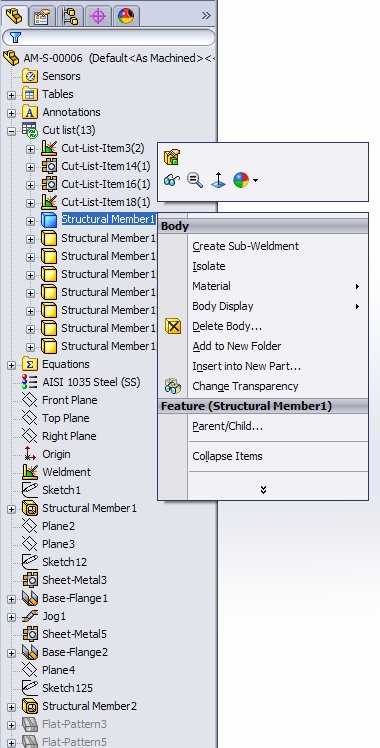Click the Cut-List-Item14(1) sheet metal icon
The width and height of the screenshot is (380, 748).
(x=49, y=166)
